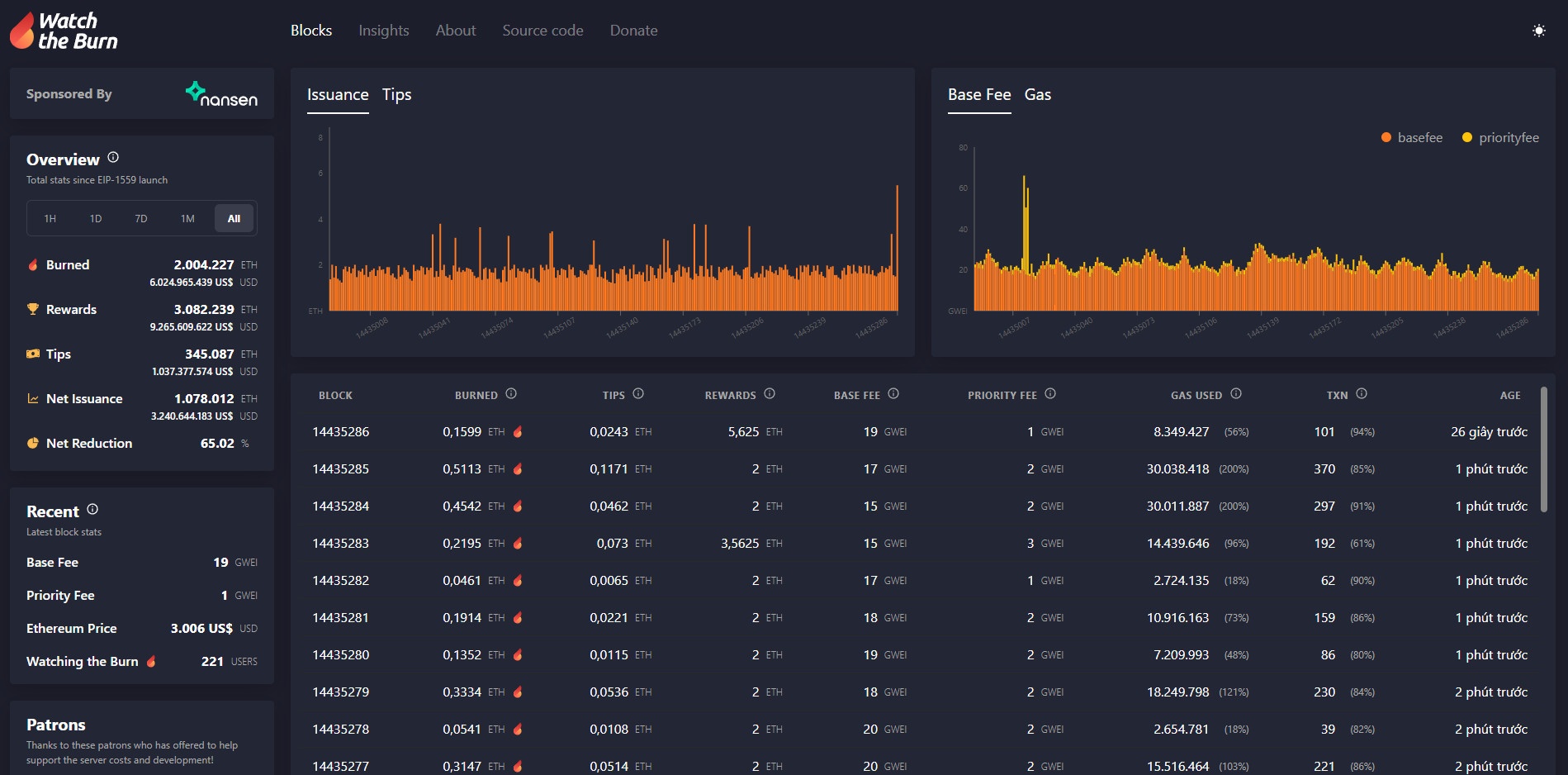Open the info icon next to Recent

pos(92,510)
